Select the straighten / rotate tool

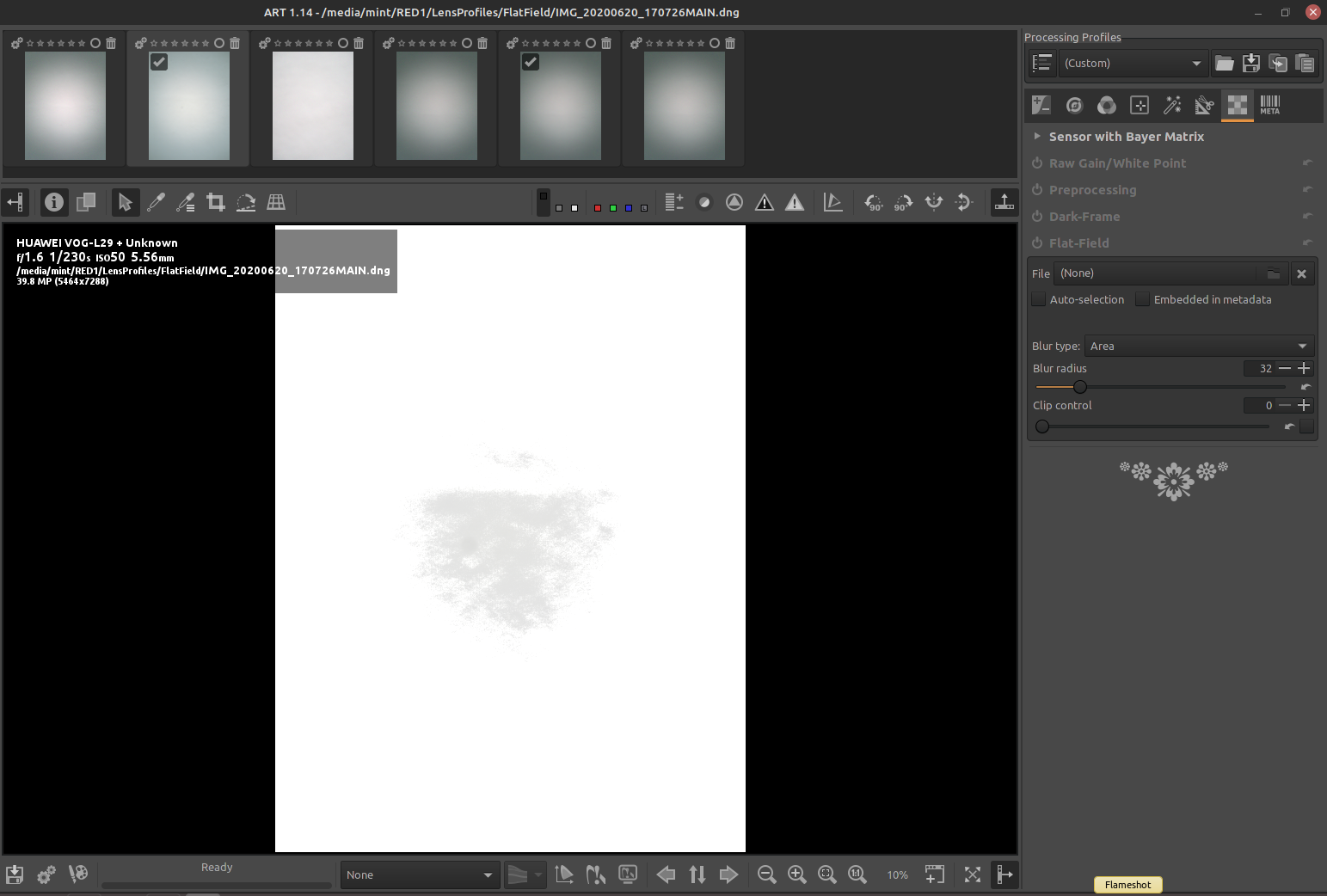click(246, 202)
